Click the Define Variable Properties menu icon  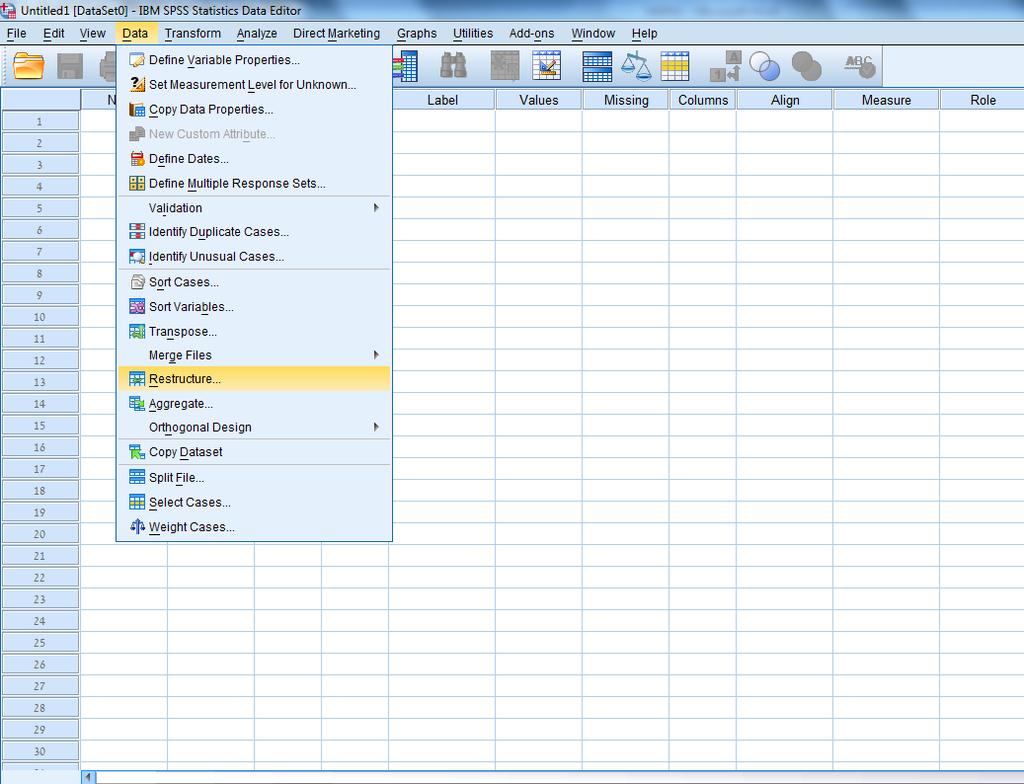136,60
